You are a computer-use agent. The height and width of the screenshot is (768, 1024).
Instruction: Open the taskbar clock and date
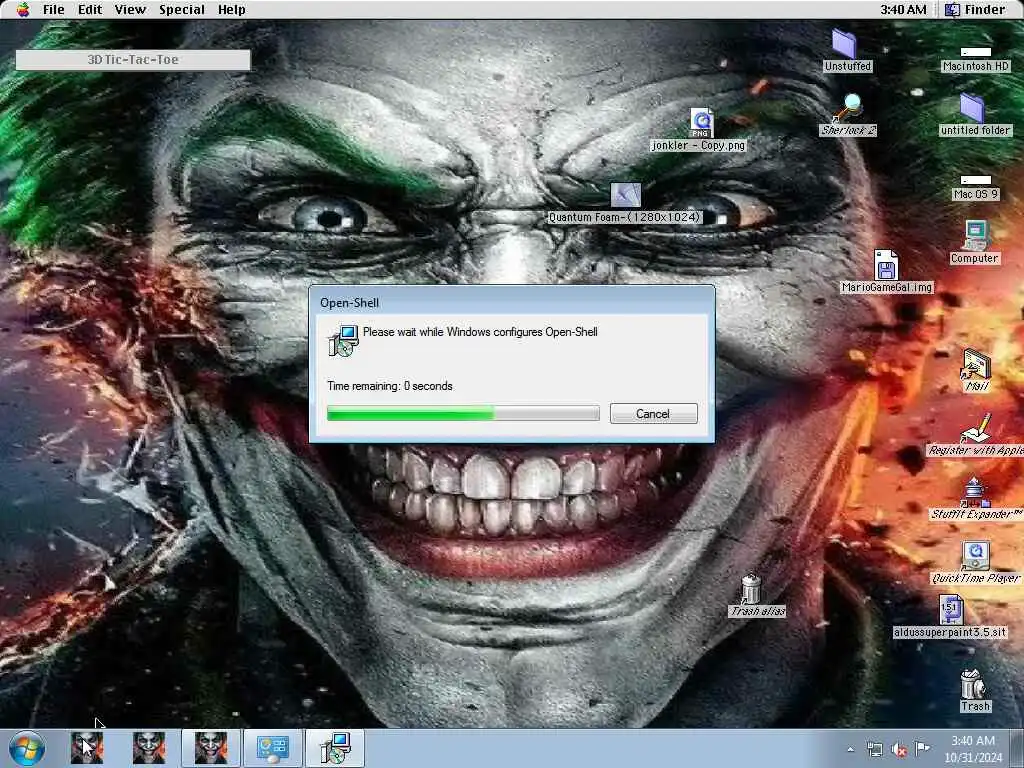coord(973,748)
